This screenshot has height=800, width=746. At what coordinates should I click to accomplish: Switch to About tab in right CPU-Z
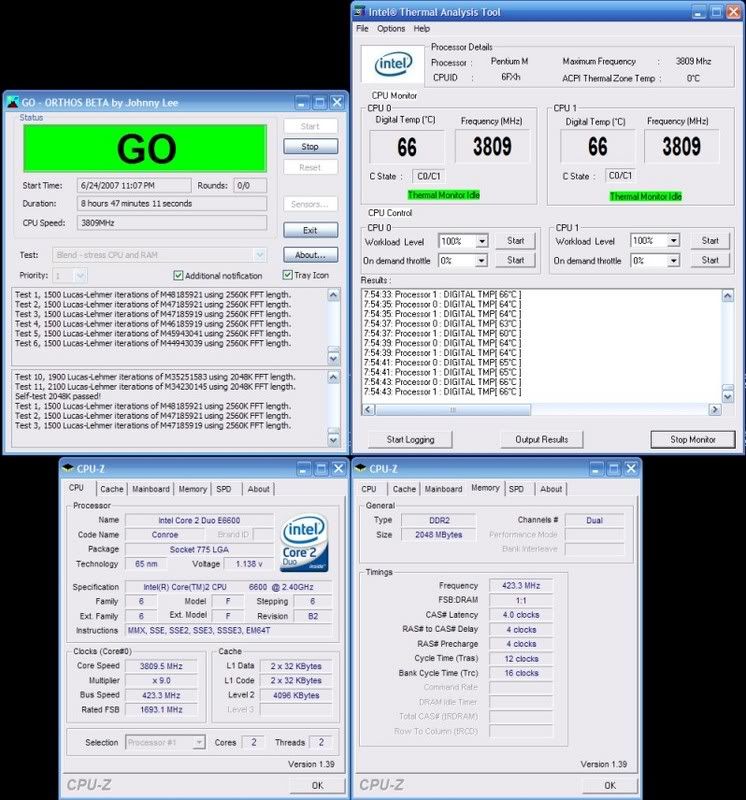pos(551,489)
